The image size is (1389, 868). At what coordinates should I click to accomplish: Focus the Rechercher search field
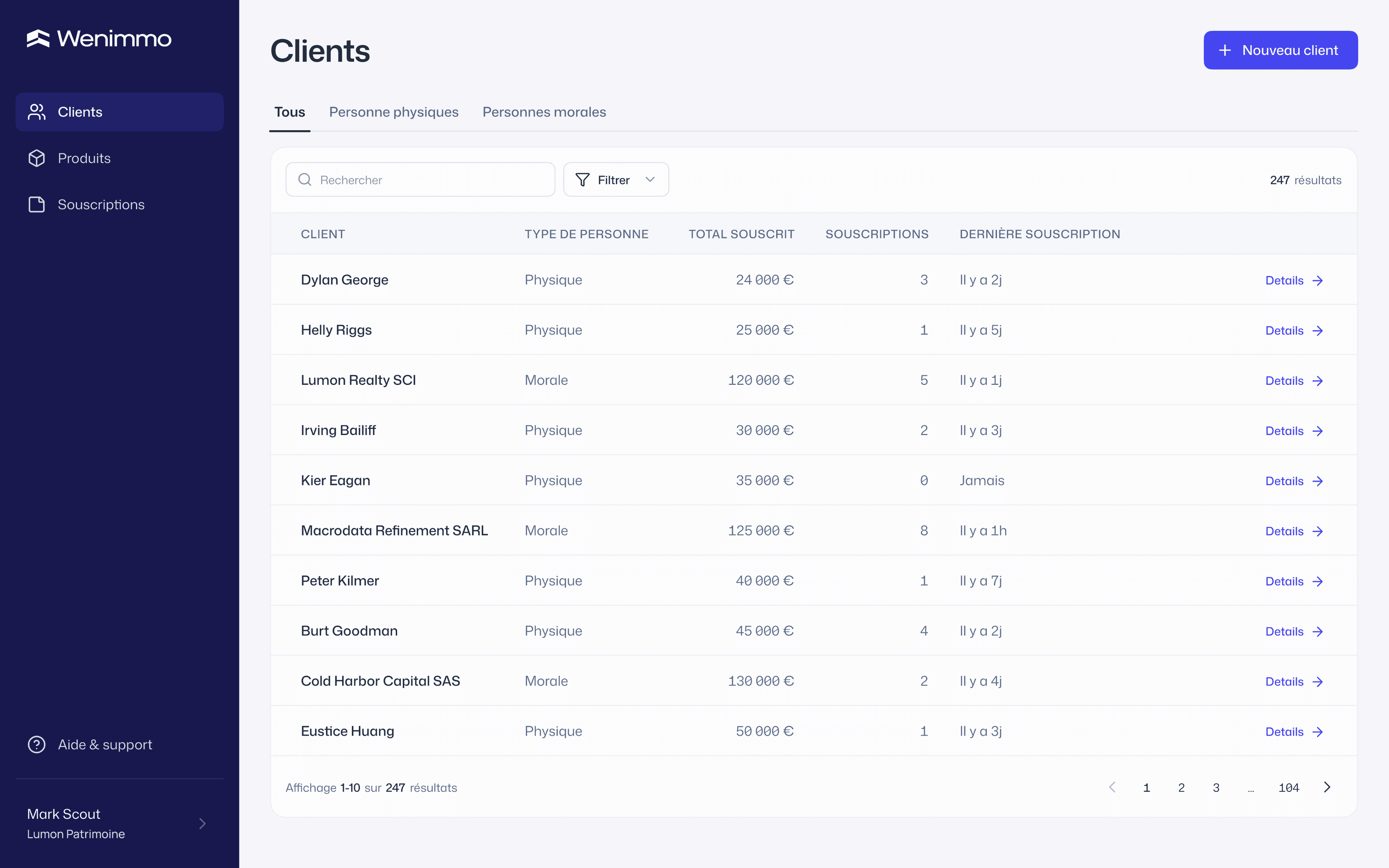[x=420, y=180]
